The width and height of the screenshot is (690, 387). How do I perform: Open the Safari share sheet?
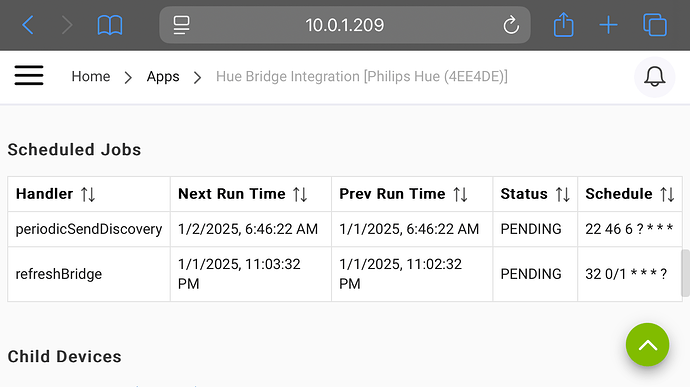point(563,24)
